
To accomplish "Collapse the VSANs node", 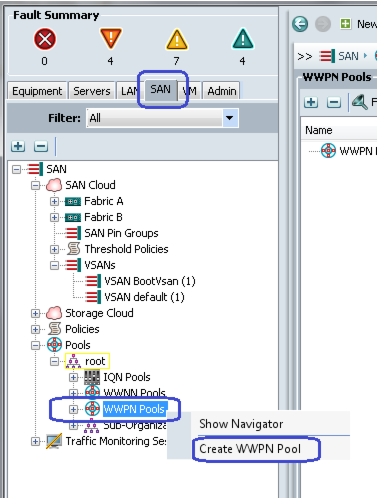I will pos(54,265).
